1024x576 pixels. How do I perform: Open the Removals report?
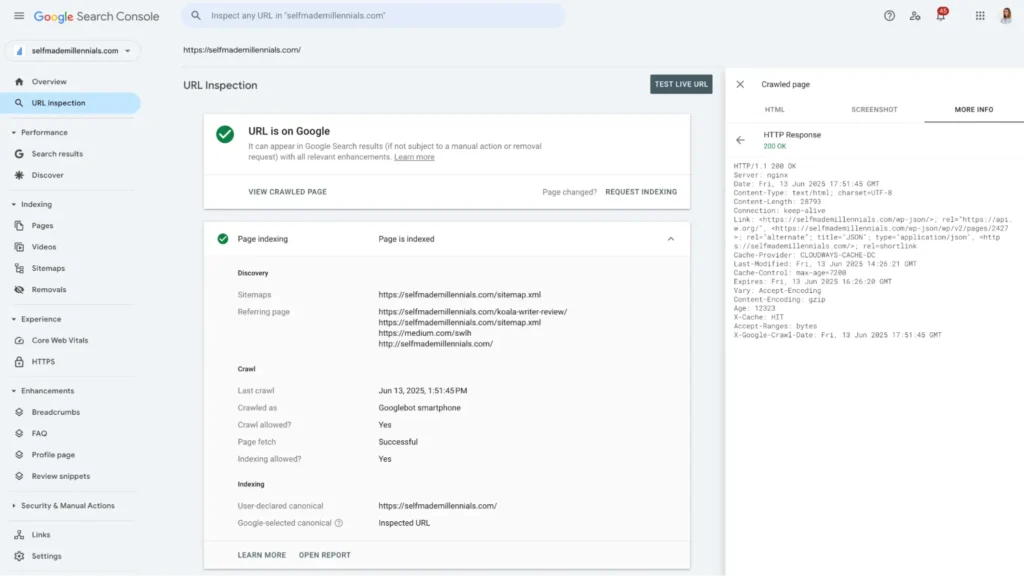coord(53,289)
